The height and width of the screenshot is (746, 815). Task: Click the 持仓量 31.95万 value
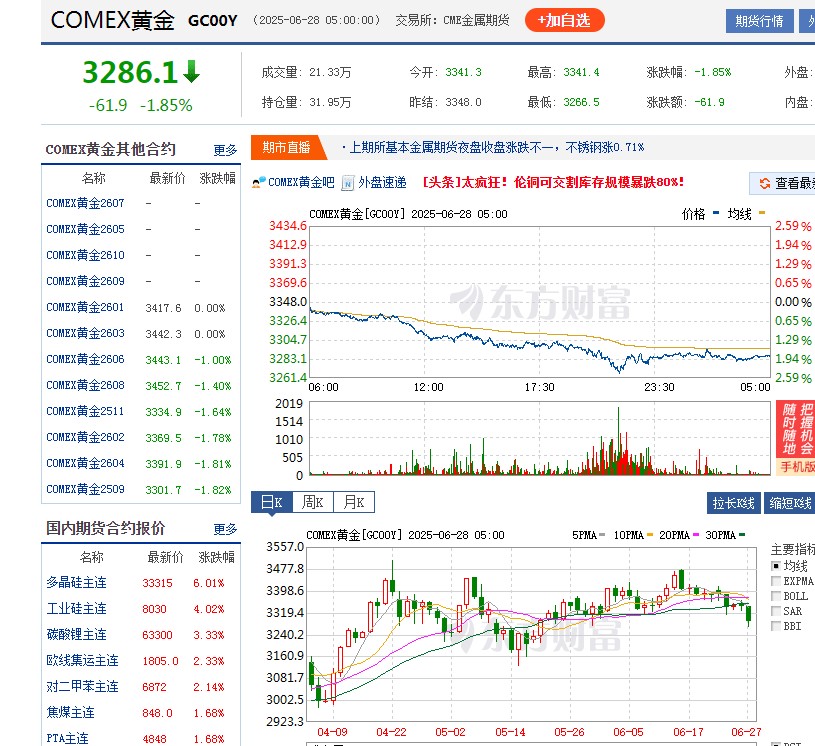(x=330, y=102)
